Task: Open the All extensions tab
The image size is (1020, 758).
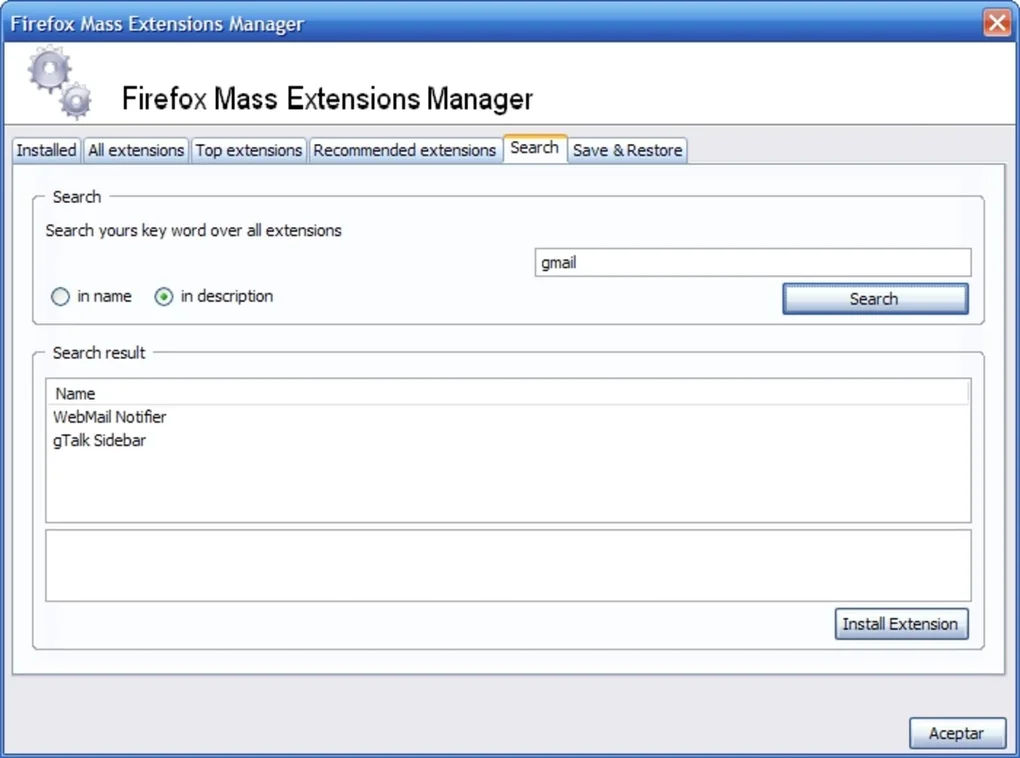Action: tap(136, 150)
